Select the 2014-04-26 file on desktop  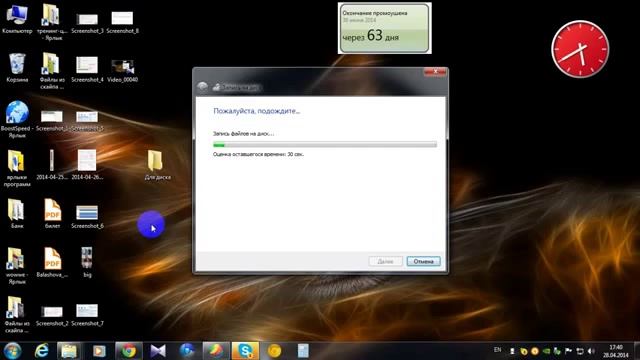click(x=87, y=165)
